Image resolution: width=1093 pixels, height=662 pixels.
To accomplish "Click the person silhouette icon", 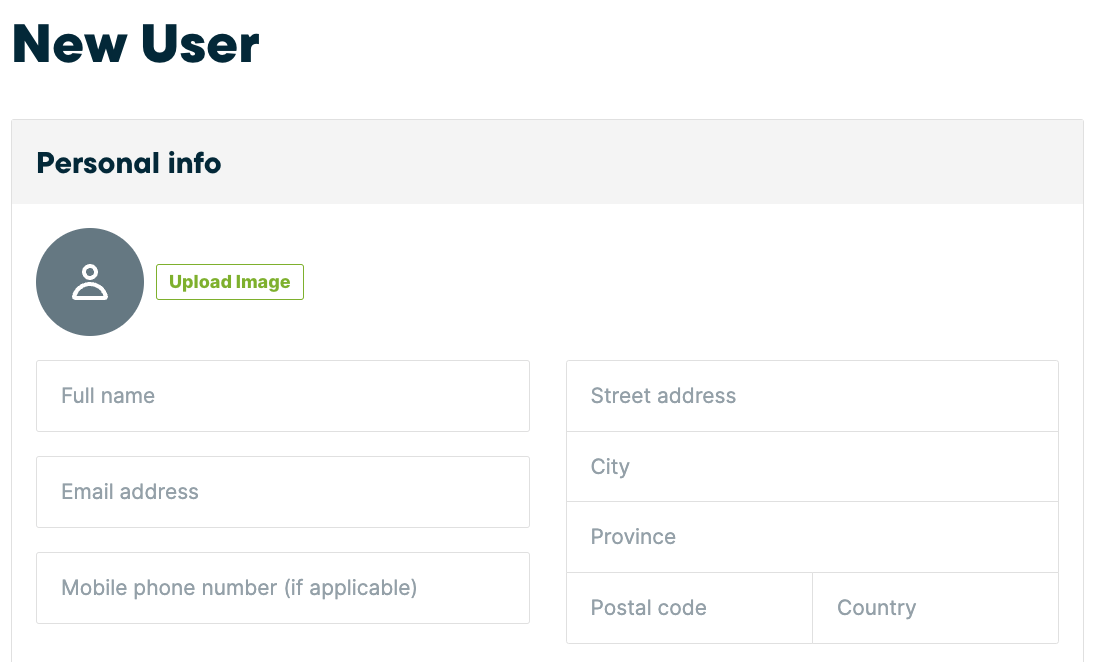I will [90, 282].
